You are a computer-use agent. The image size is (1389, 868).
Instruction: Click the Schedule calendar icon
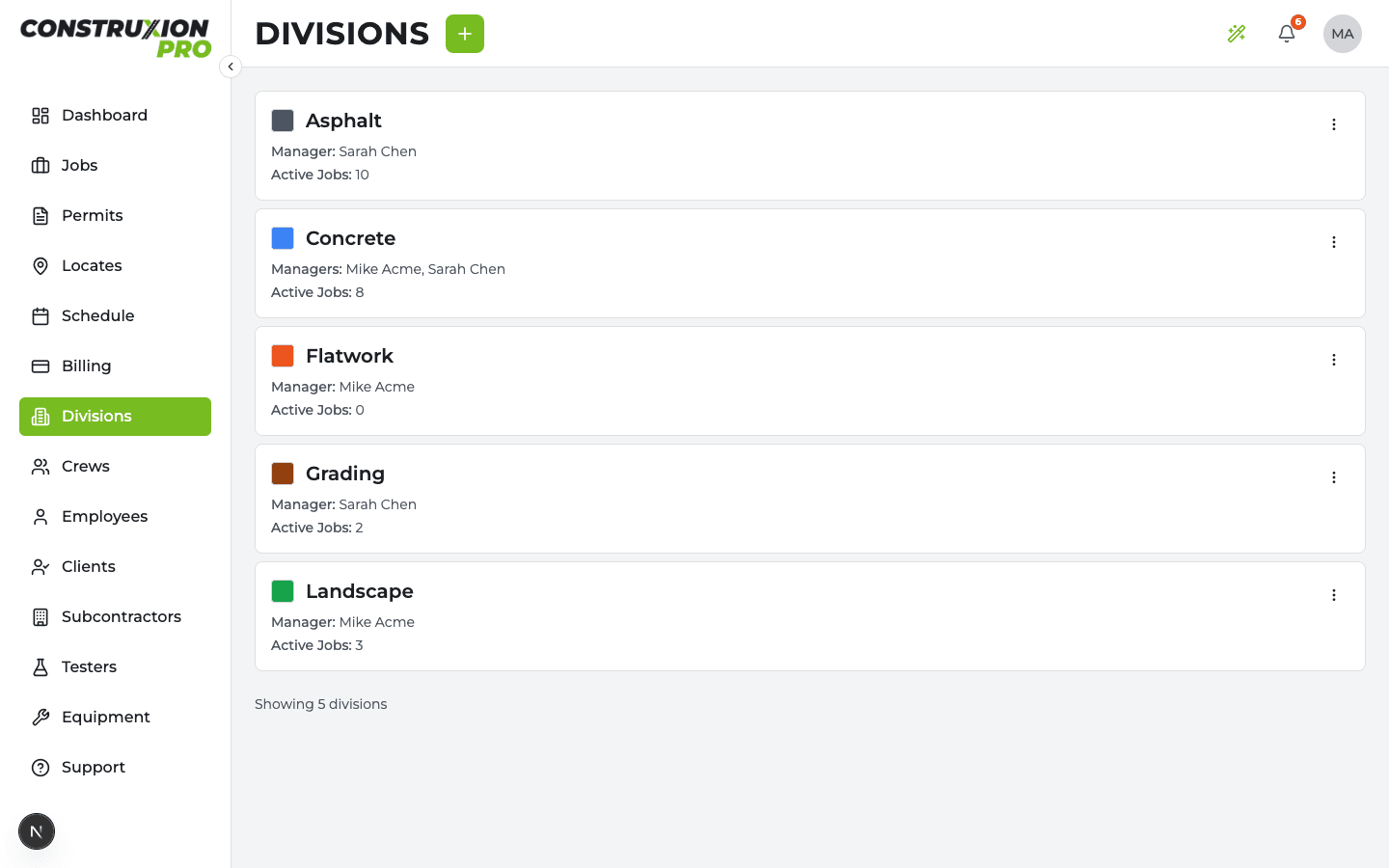click(41, 316)
